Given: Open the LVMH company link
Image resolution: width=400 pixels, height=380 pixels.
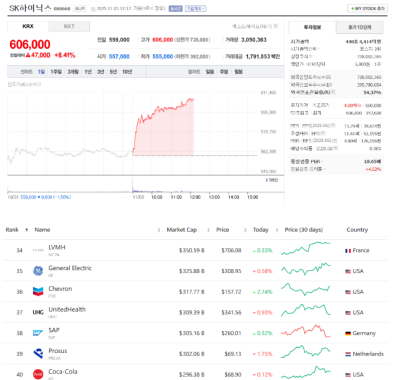Looking at the screenshot, I should coord(57,247).
